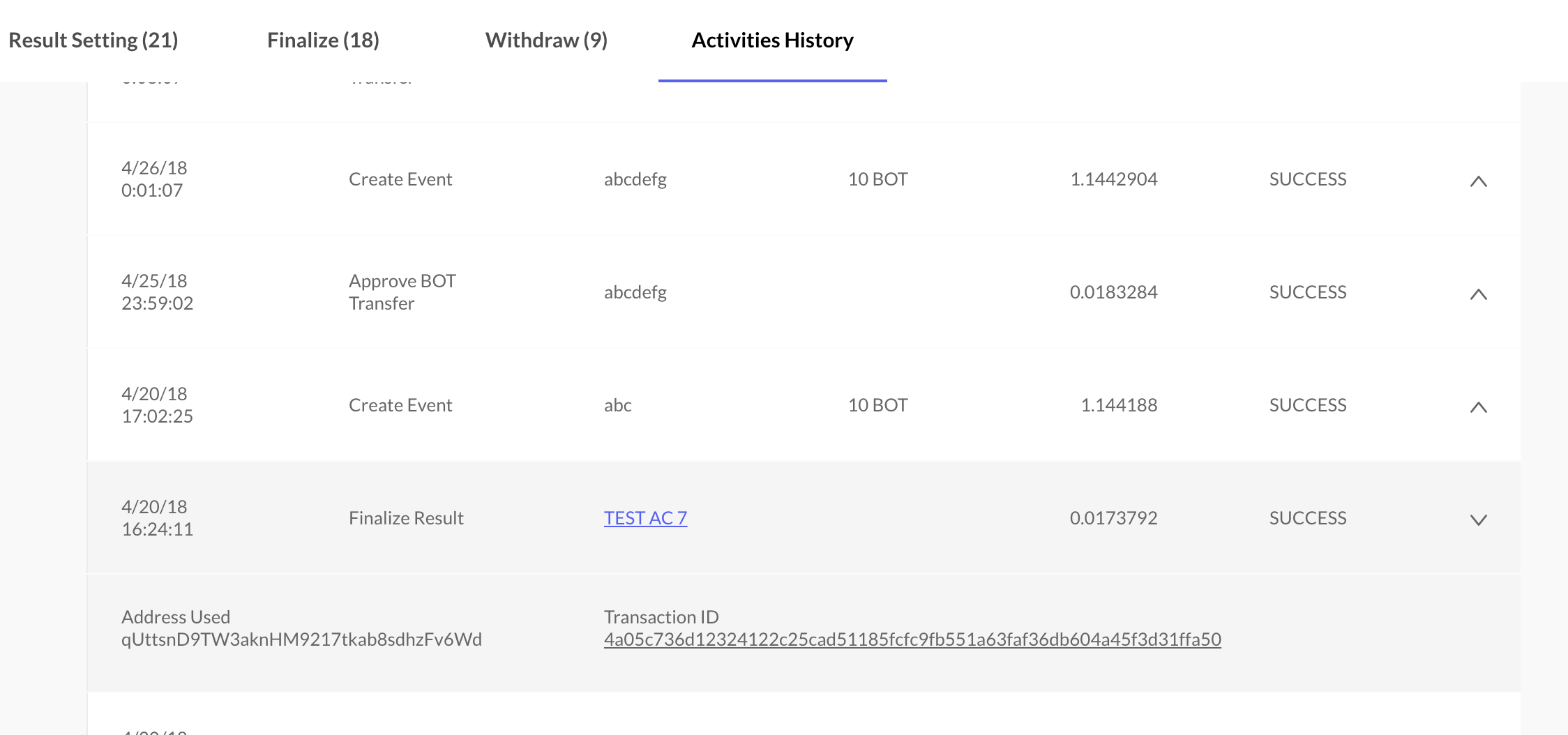Collapse the 4/20/18 Create Event row details

coord(1478,407)
